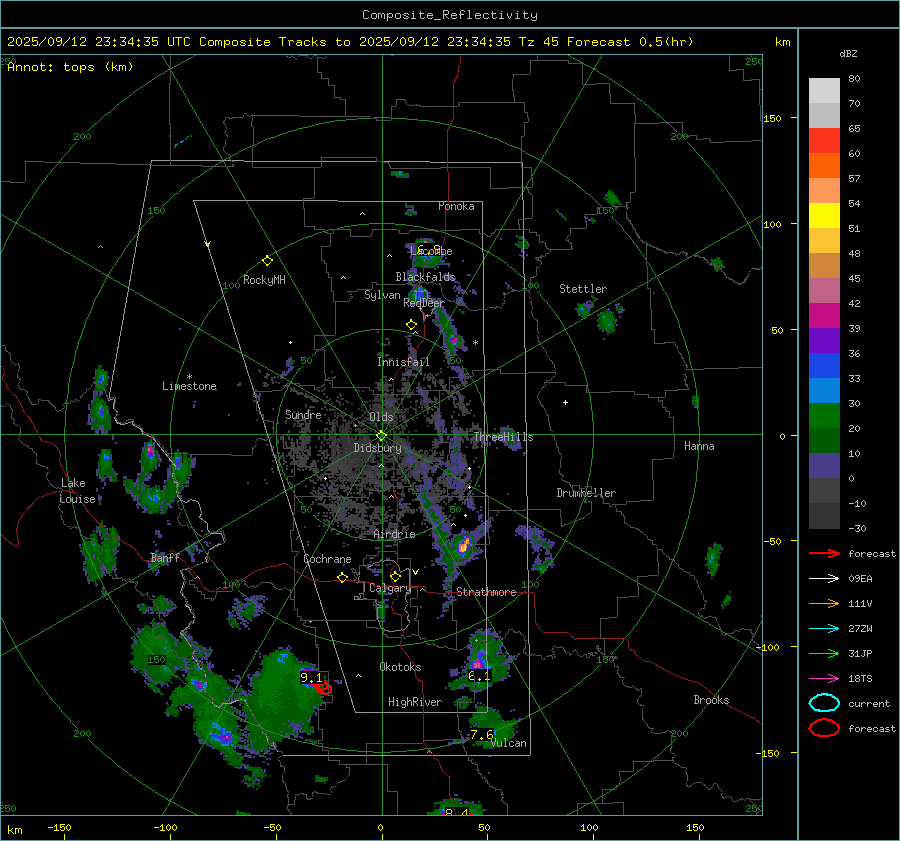
Task: Click the yellow diamond marker below RedDeer
Action: tap(411, 325)
